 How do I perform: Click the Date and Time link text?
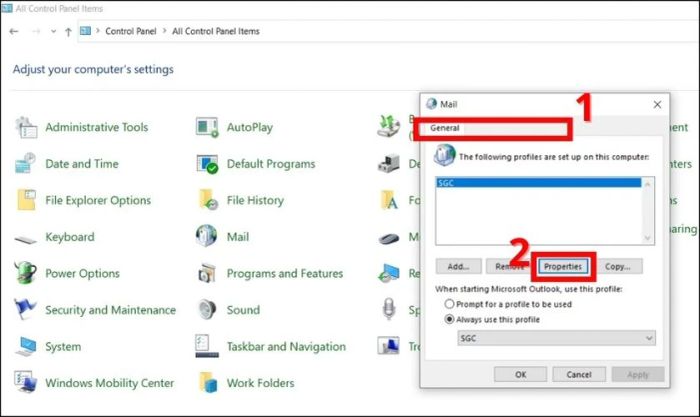82,164
